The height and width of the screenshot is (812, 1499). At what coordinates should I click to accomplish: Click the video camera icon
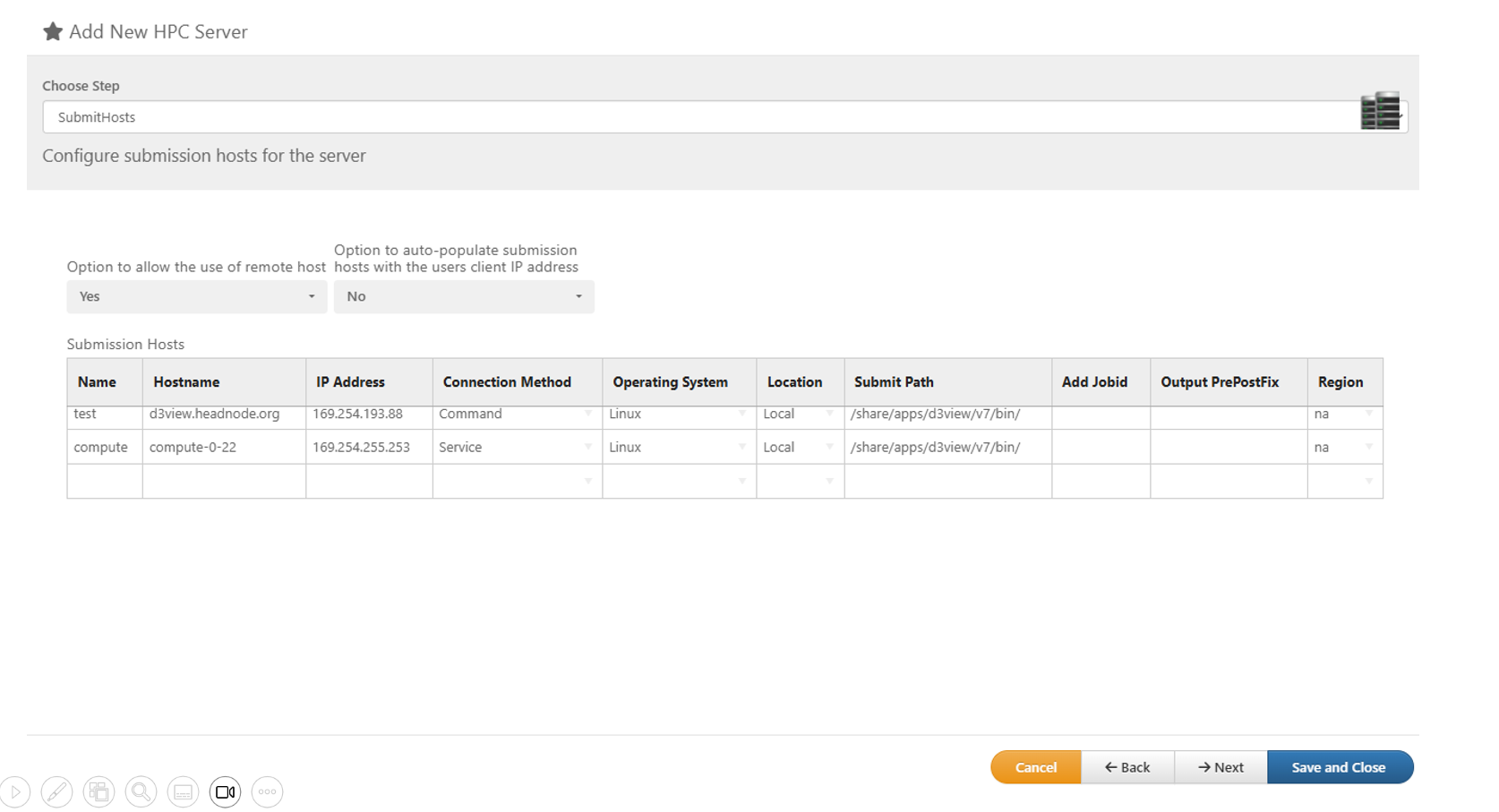click(225, 792)
